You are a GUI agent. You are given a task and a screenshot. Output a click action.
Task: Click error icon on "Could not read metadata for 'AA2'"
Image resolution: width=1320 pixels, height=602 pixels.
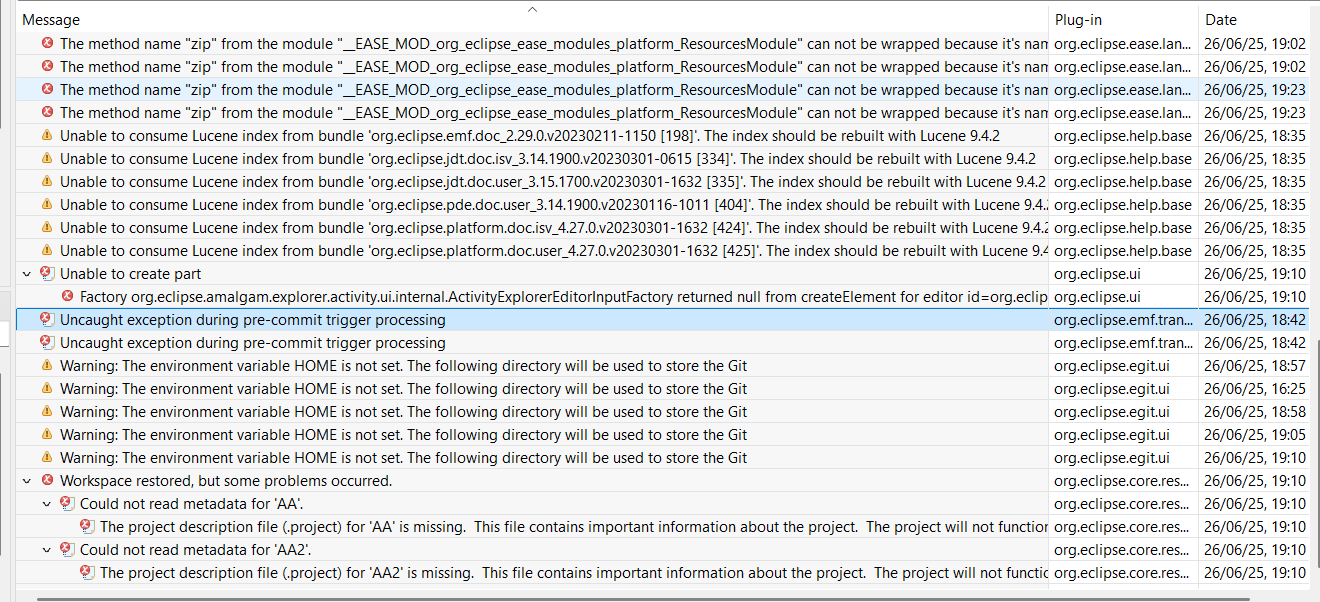click(x=67, y=550)
